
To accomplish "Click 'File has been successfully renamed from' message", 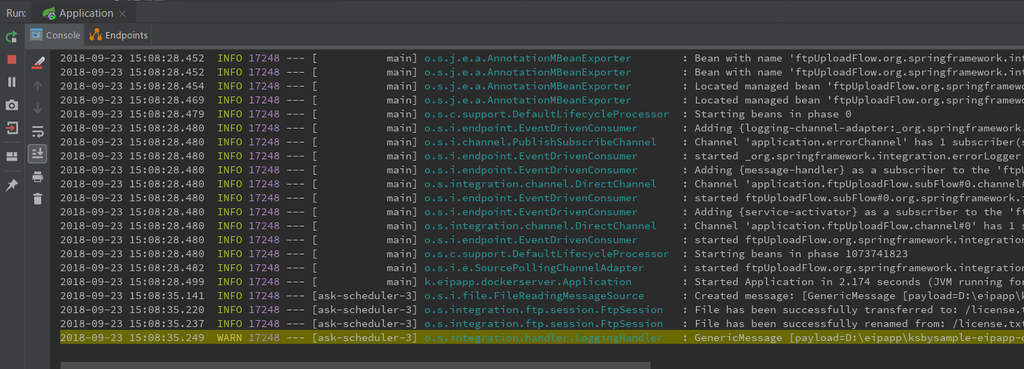I will [820, 324].
